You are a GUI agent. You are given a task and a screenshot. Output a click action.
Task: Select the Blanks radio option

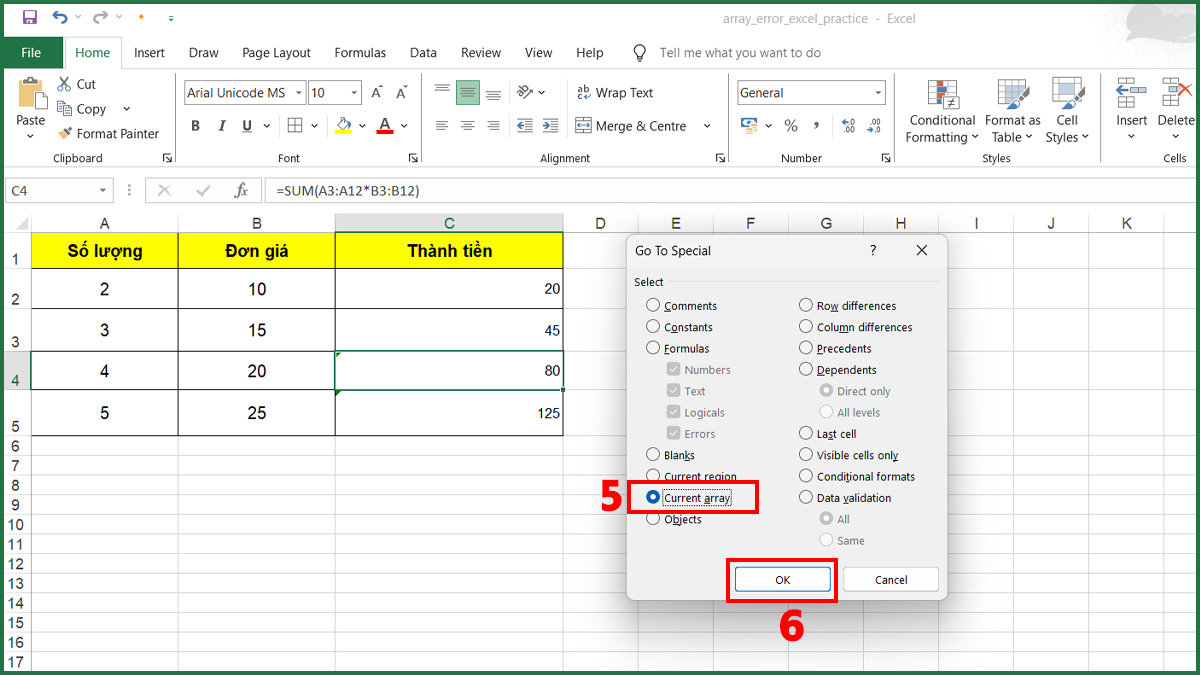(653, 455)
